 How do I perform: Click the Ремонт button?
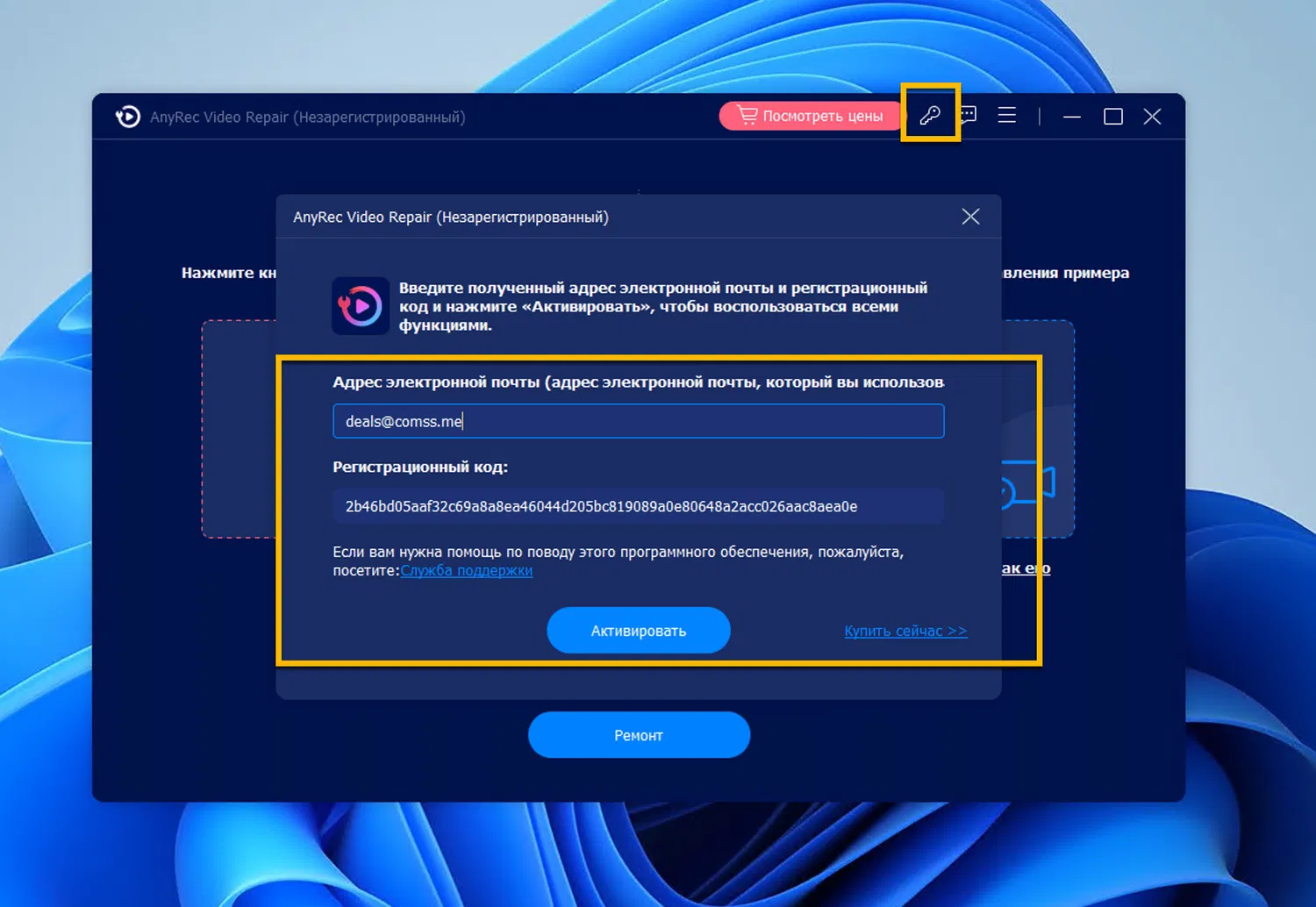[x=639, y=734]
